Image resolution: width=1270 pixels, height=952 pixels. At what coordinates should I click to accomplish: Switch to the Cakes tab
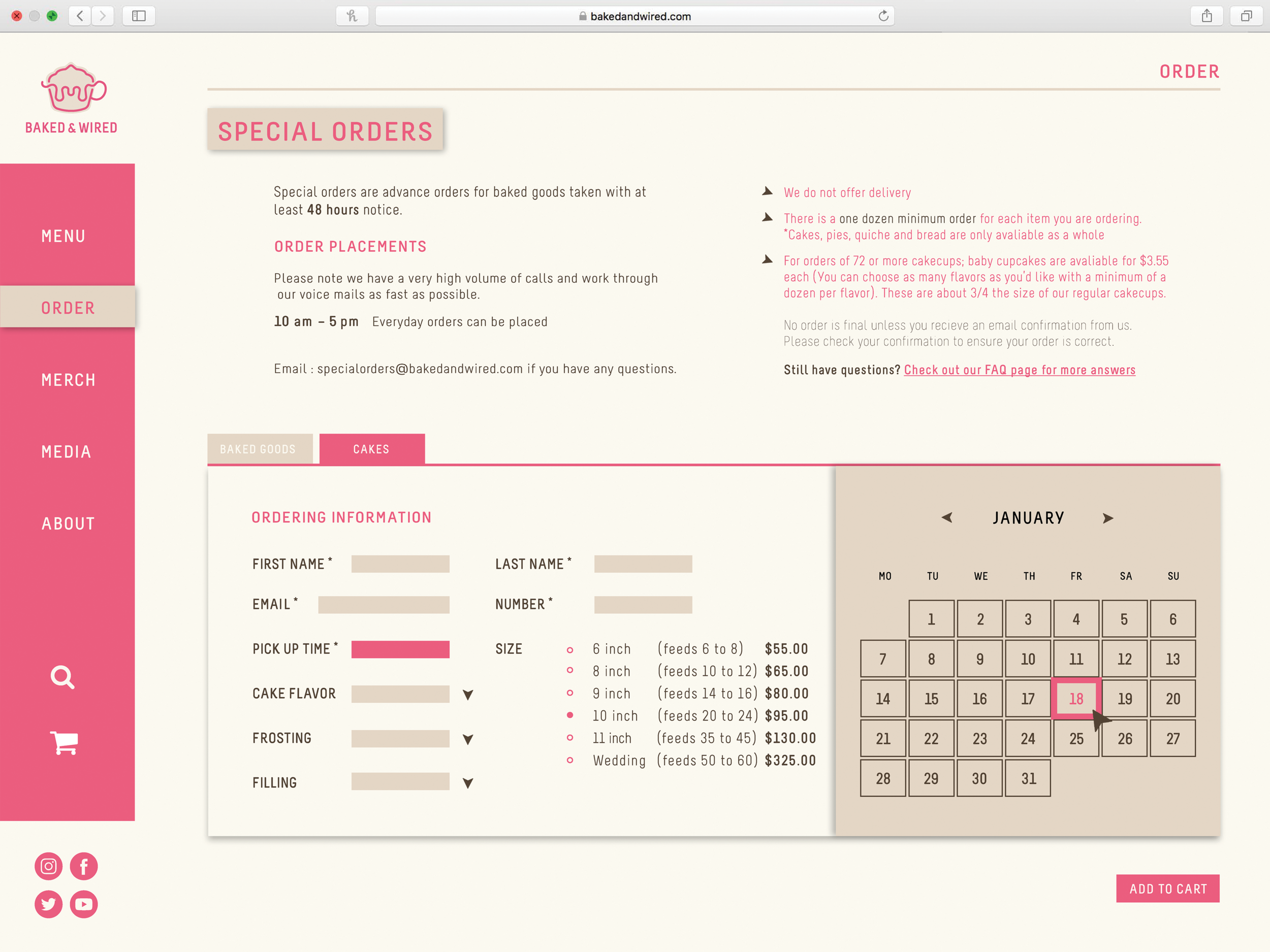(x=372, y=449)
